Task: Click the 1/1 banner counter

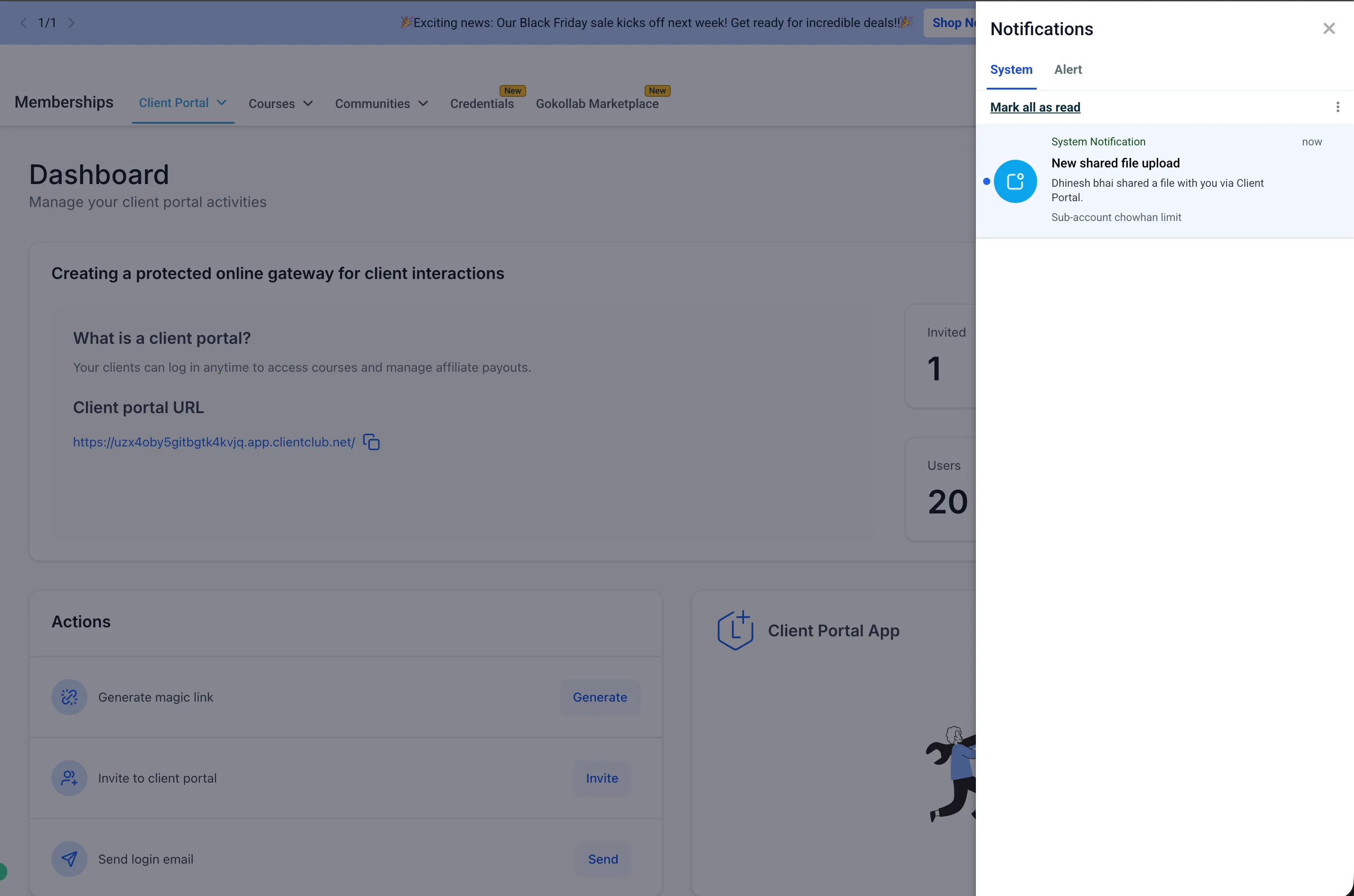Action: click(x=47, y=23)
